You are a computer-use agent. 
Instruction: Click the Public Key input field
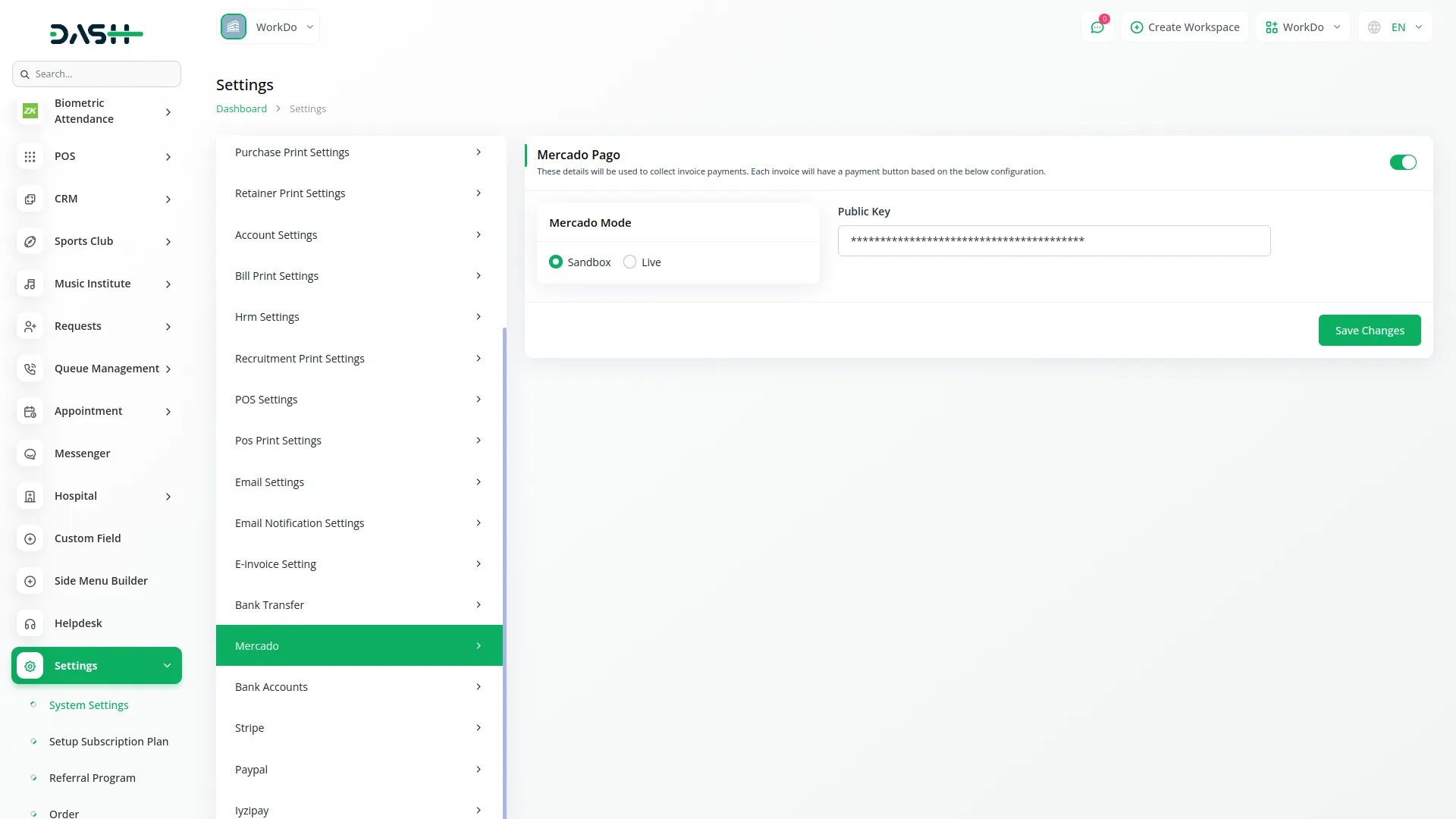(1053, 240)
